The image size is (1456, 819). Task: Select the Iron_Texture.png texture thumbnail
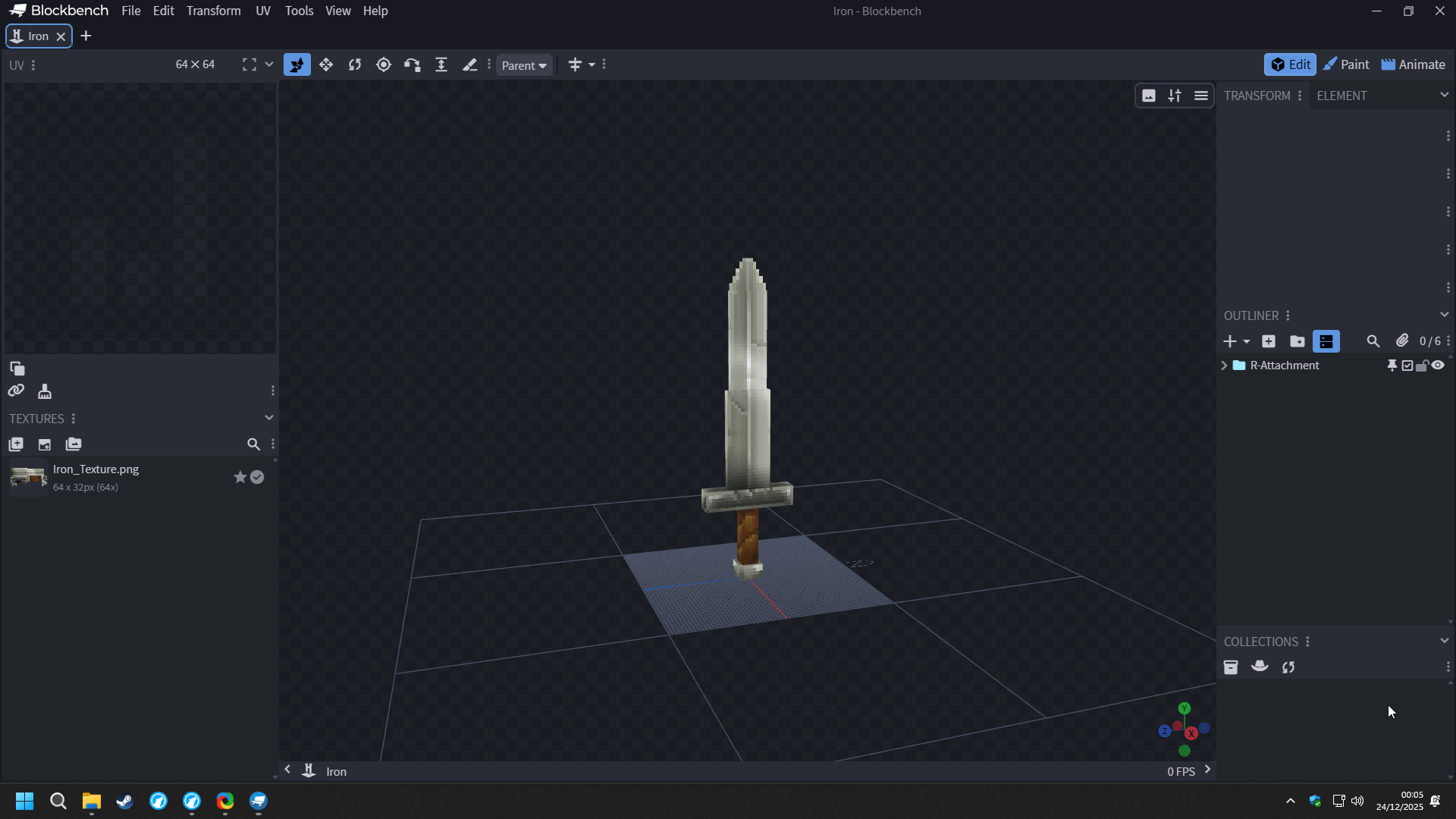[x=28, y=477]
